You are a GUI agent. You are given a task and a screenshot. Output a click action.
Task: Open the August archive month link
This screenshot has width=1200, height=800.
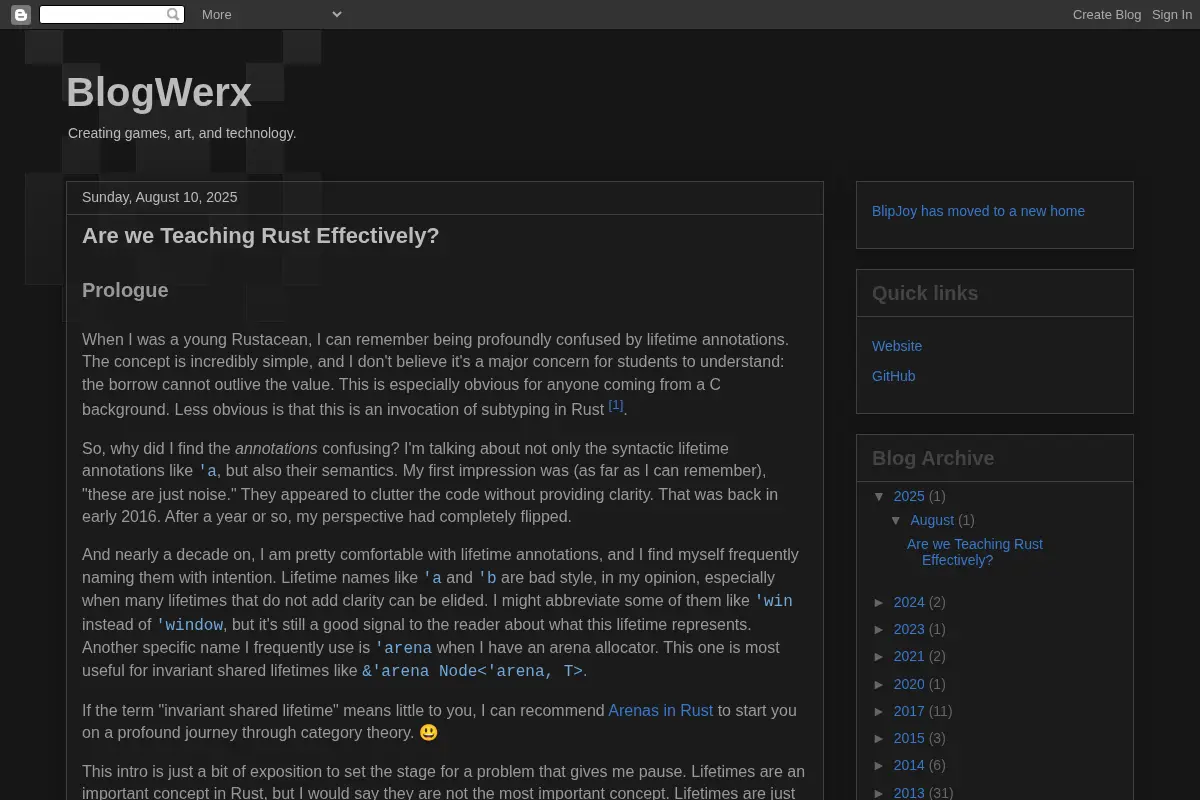[x=932, y=520]
